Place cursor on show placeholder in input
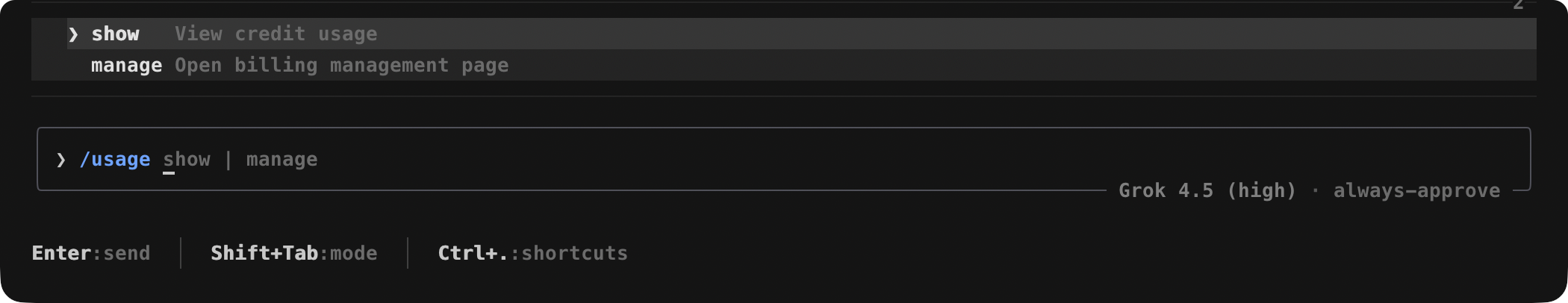The height and width of the screenshot is (303, 1568). (187, 160)
